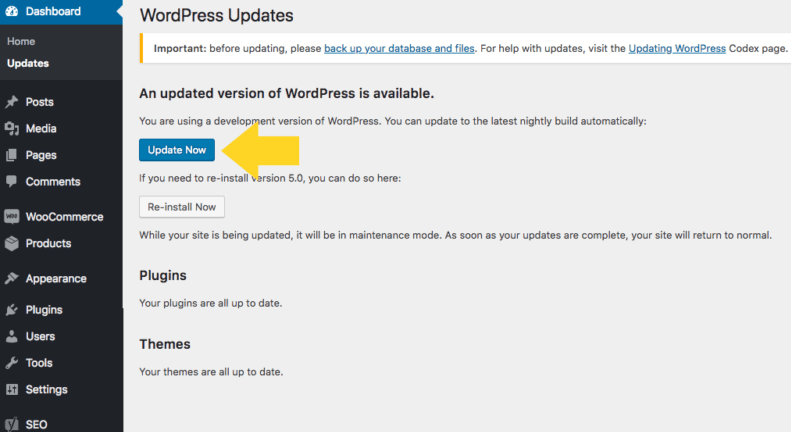Click the Comments bubble icon

tap(12, 182)
